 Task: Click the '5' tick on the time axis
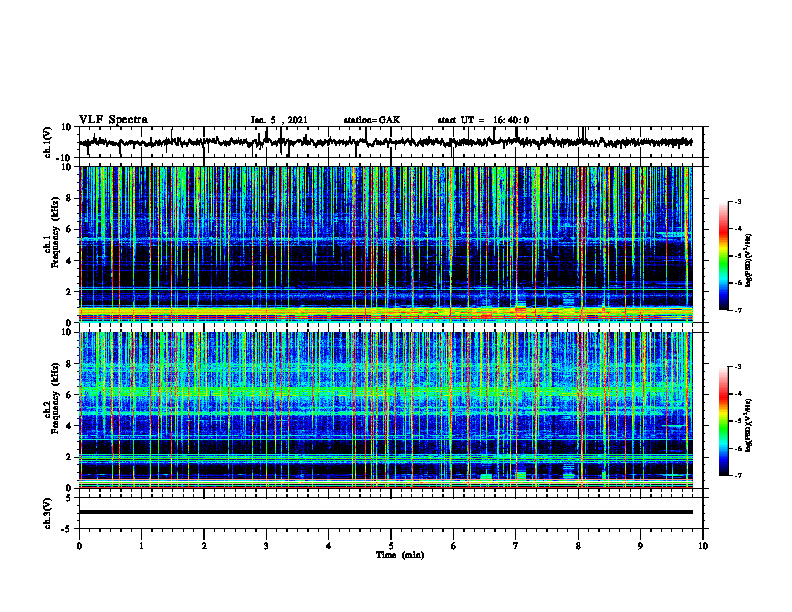click(391, 546)
